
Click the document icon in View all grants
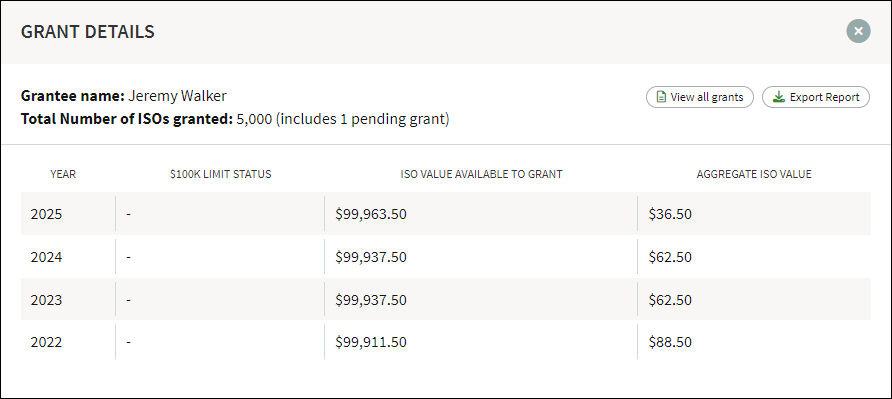(661, 97)
